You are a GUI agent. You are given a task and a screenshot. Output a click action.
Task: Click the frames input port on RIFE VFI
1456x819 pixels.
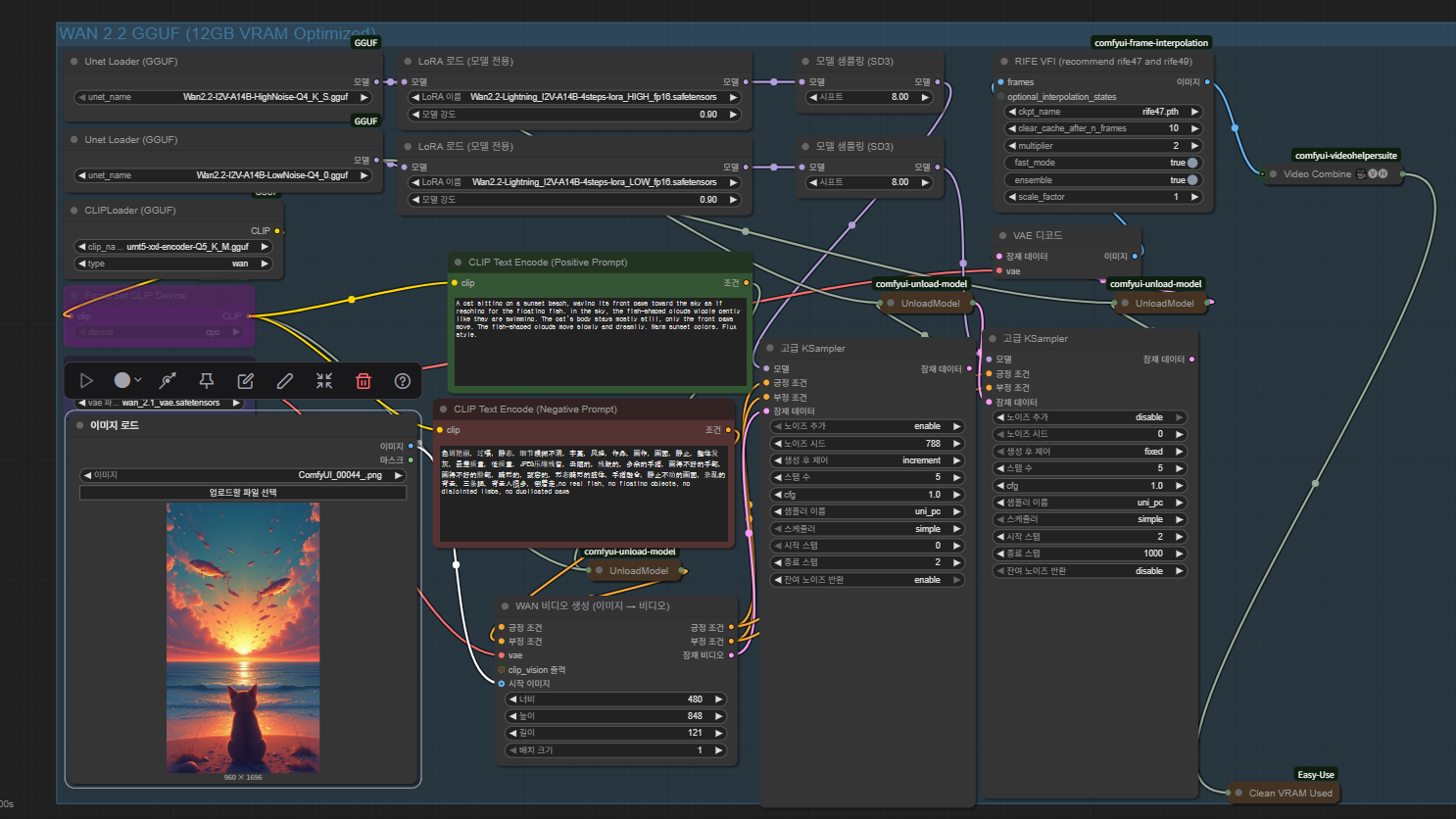click(x=1000, y=82)
